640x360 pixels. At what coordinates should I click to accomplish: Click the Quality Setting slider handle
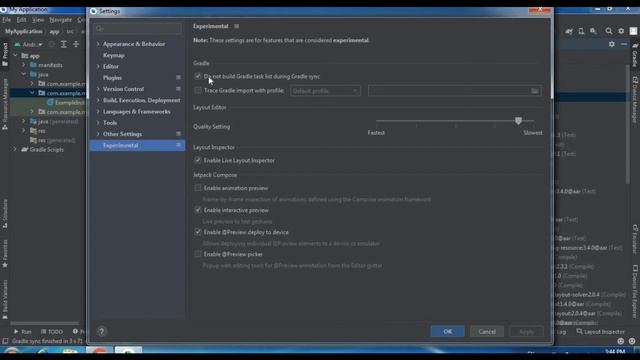tap(518, 120)
